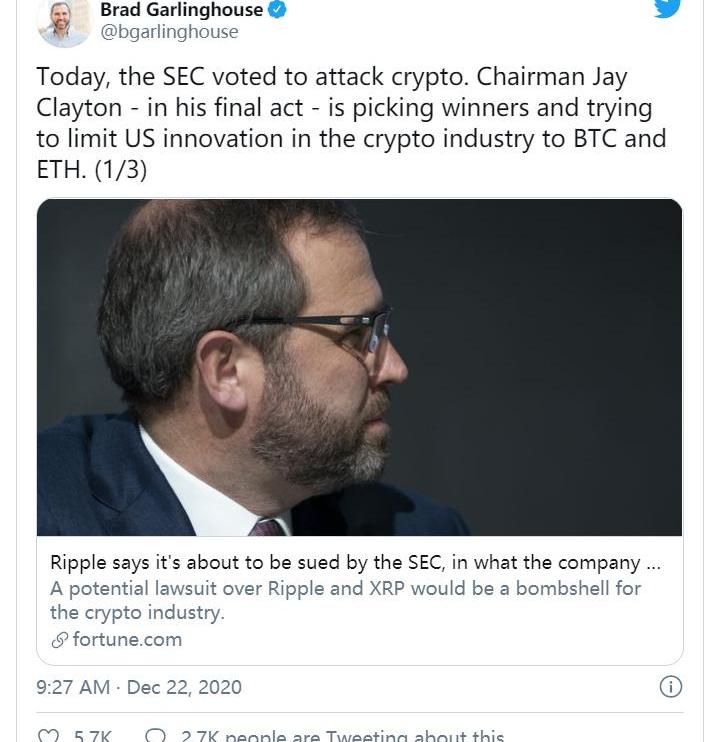Viewport: 713px width, 742px height.
Task: Visit the fortune.com source link
Action: click(x=127, y=640)
